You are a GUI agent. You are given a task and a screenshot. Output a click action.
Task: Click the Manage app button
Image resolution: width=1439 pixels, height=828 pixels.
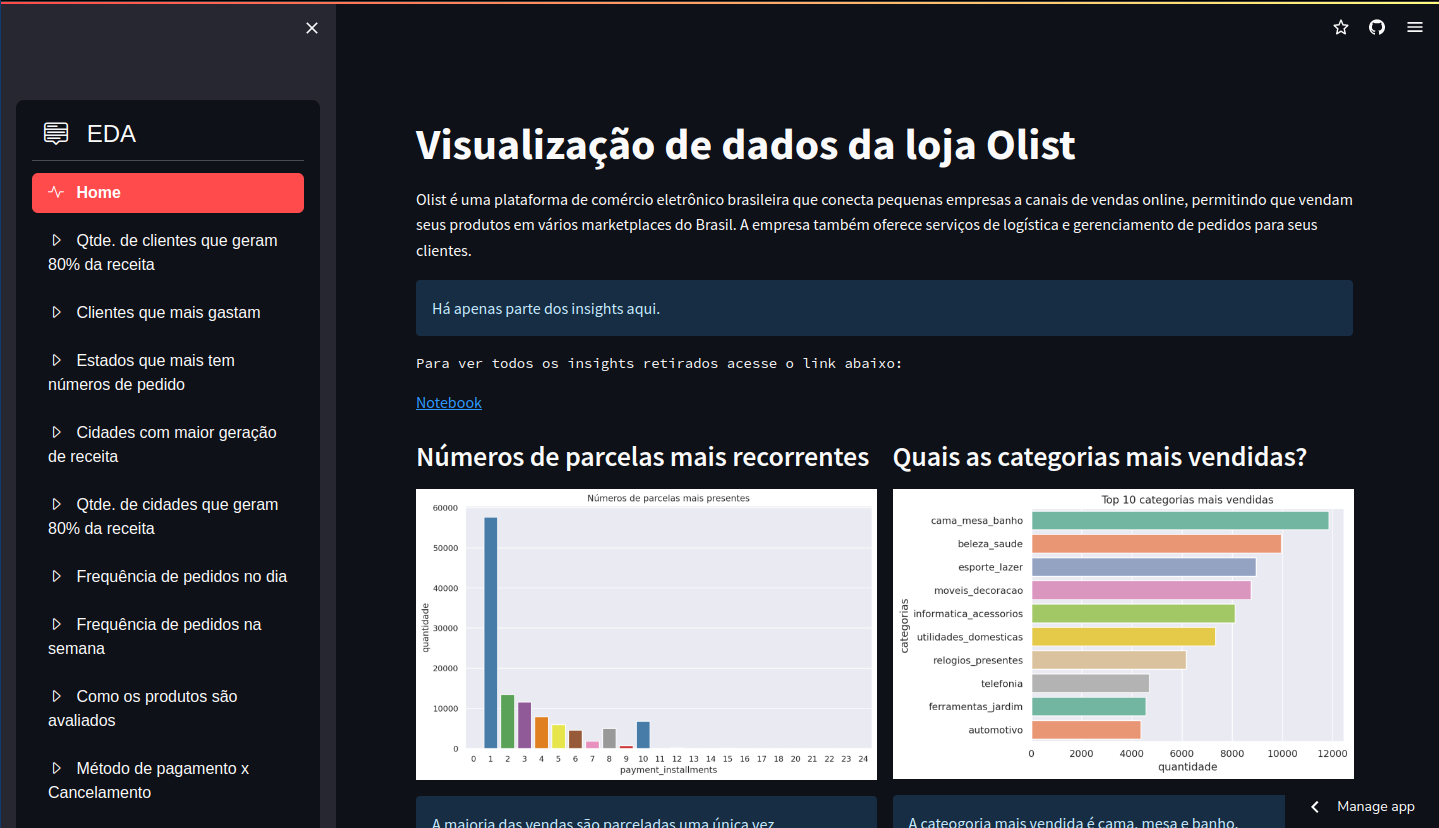[x=1376, y=806]
